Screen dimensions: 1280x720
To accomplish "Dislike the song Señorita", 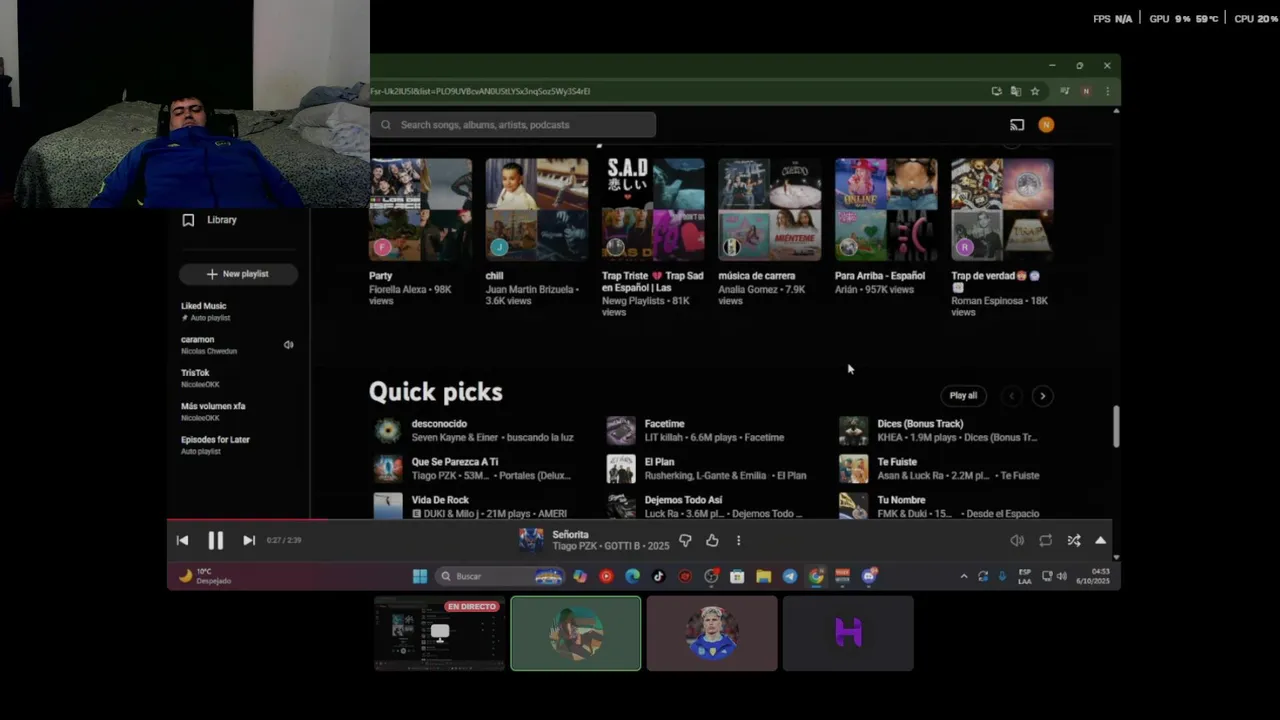I will tap(685, 540).
